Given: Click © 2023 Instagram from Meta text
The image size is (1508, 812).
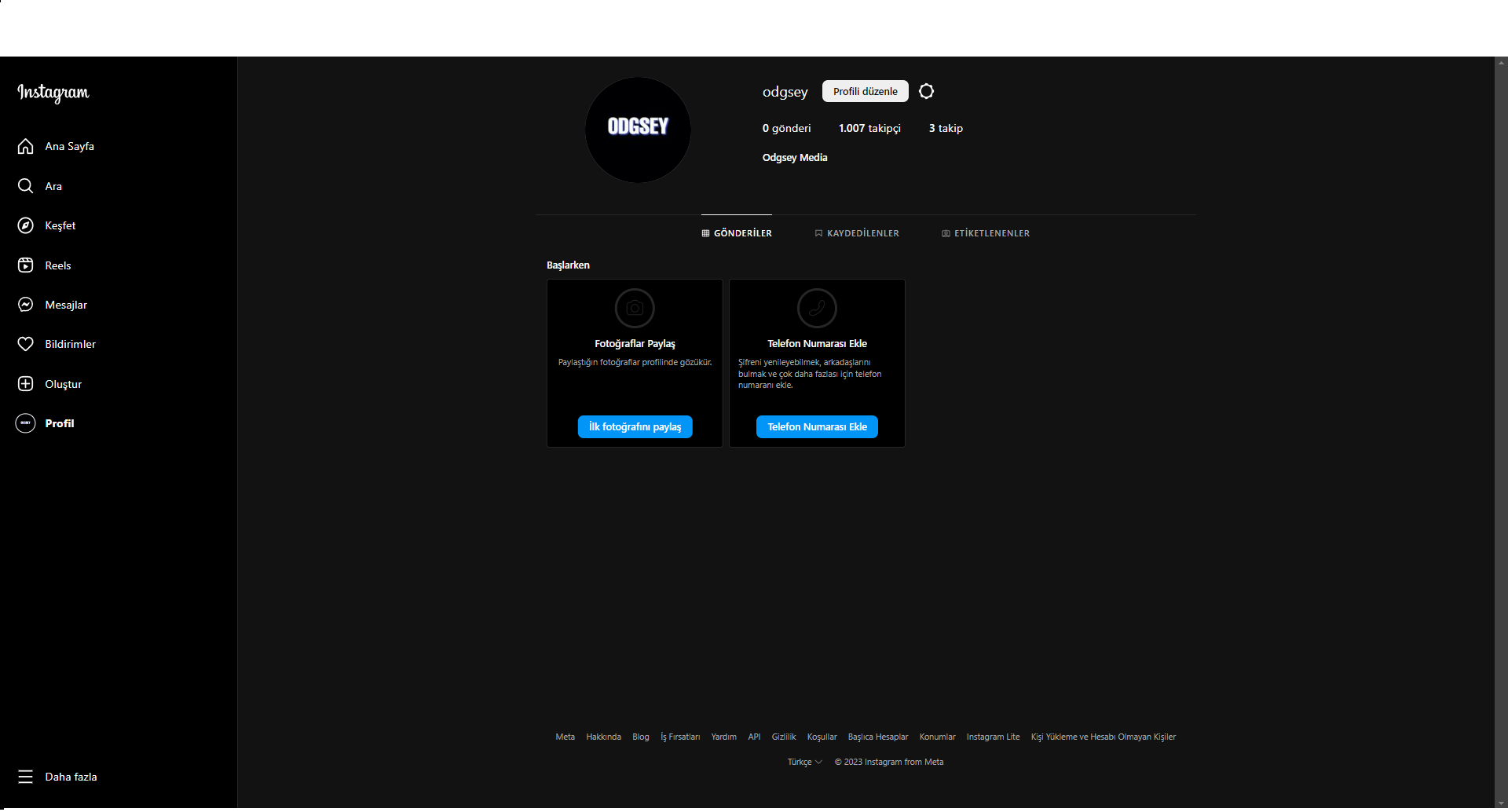Looking at the screenshot, I should 889,762.
